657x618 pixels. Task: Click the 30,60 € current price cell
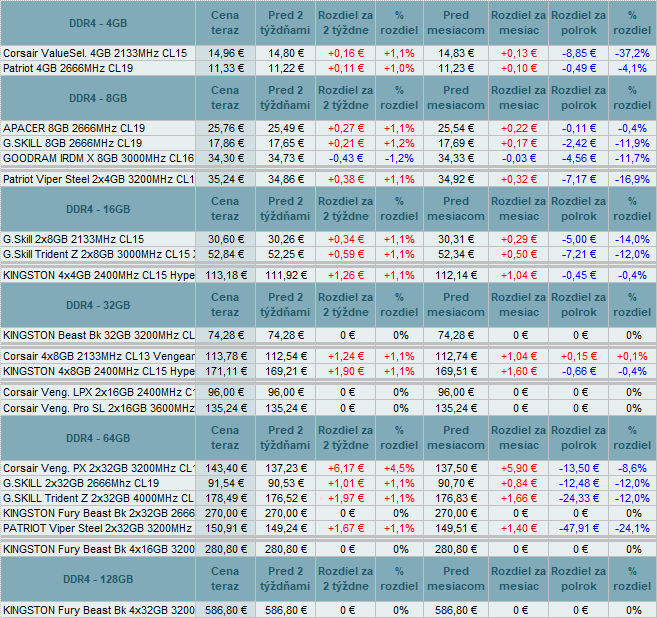pos(225,239)
